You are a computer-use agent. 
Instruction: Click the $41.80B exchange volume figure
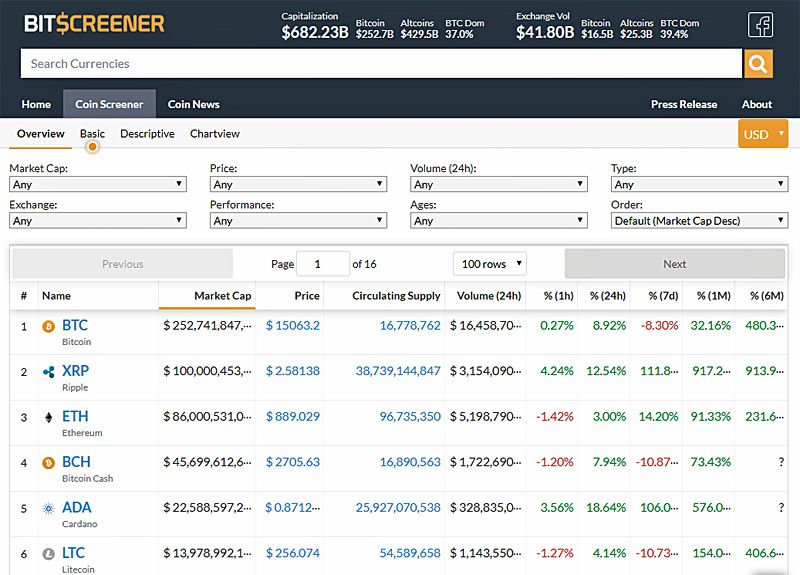(x=545, y=33)
